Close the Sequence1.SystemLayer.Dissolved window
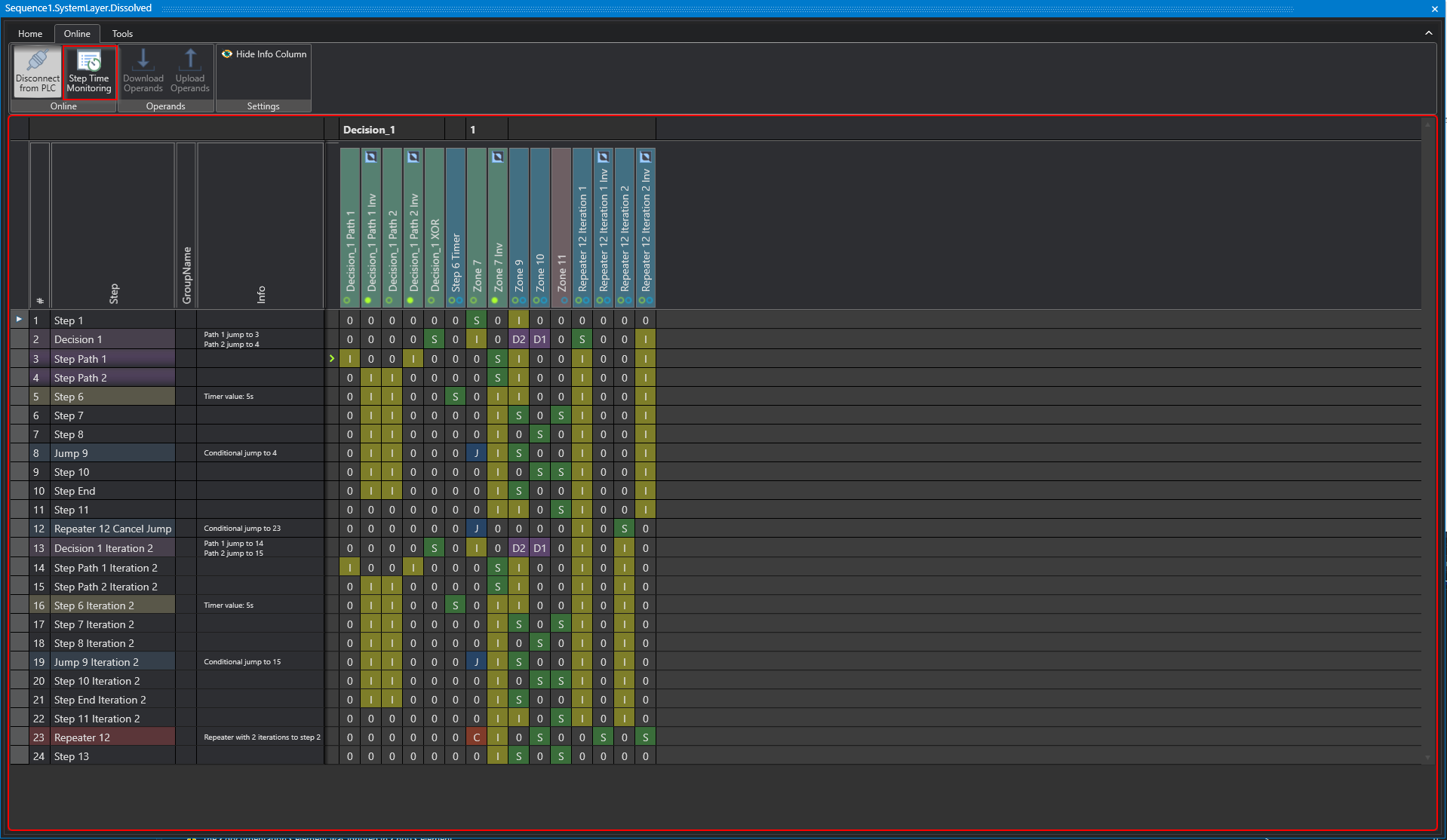Image resolution: width=1447 pixels, height=840 pixels. [1435, 8]
